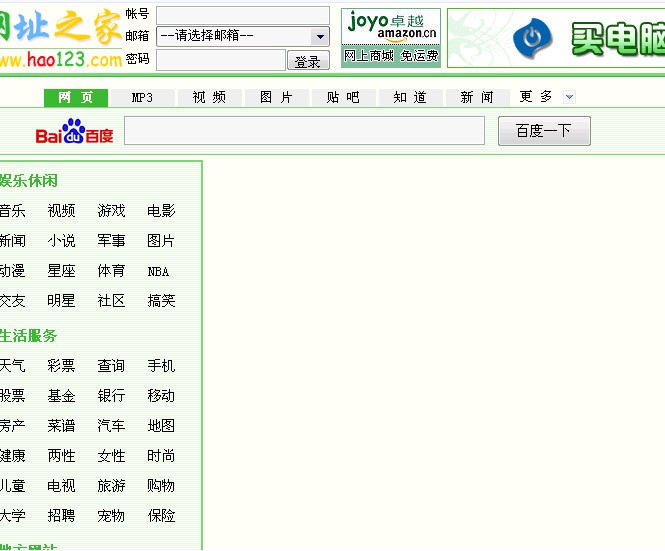Open the 保险 link

click(161, 516)
